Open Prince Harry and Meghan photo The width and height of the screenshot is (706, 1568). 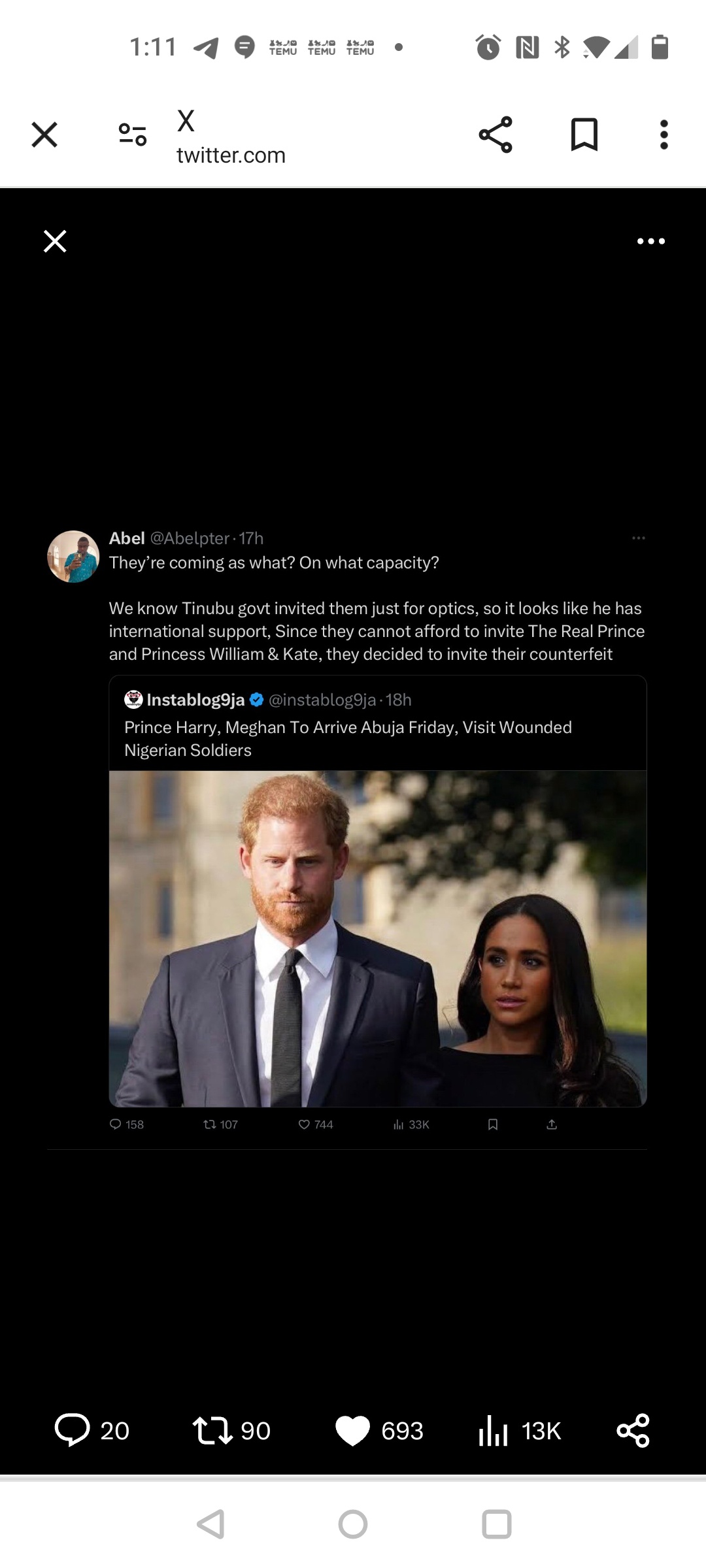coord(377,938)
